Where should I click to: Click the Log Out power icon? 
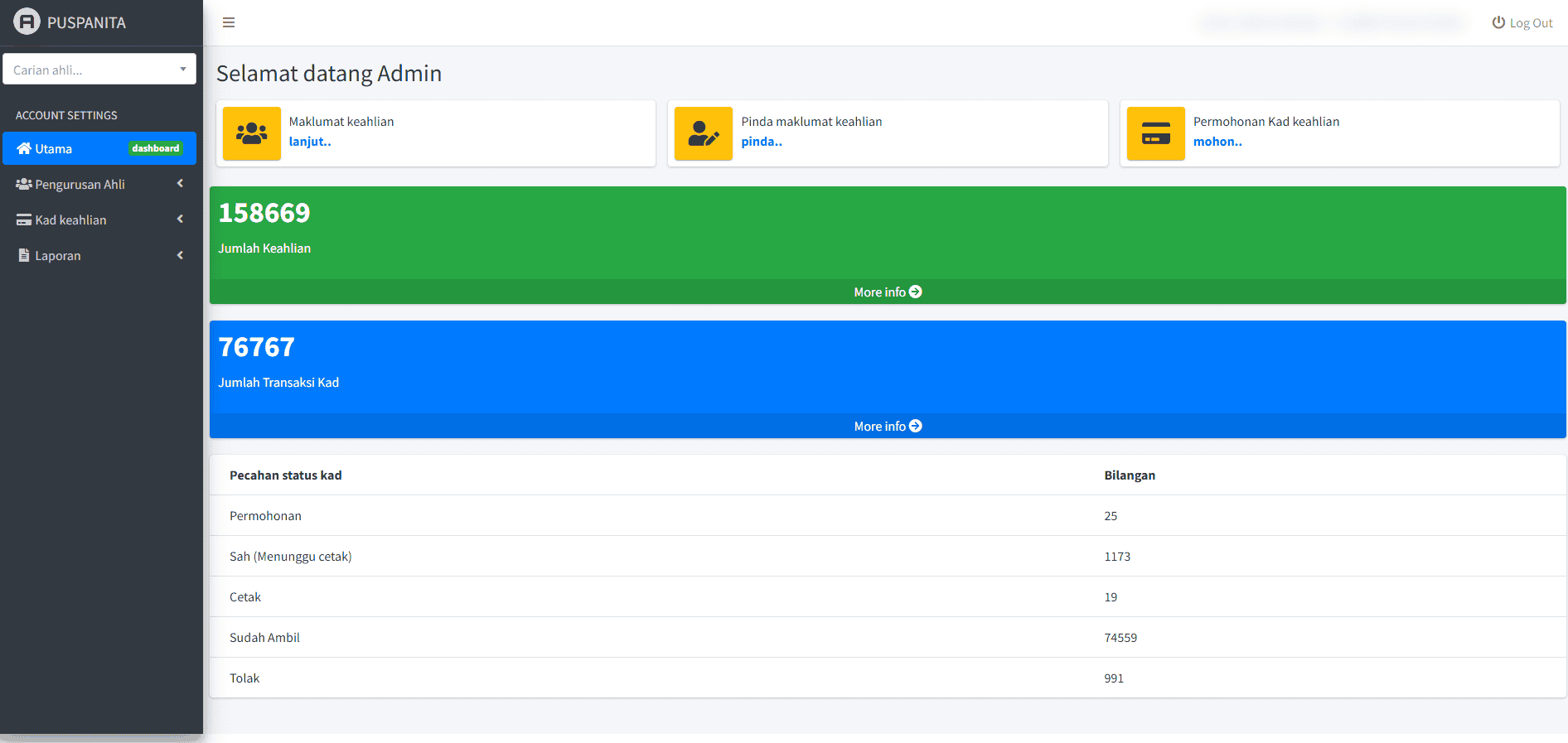(1498, 22)
